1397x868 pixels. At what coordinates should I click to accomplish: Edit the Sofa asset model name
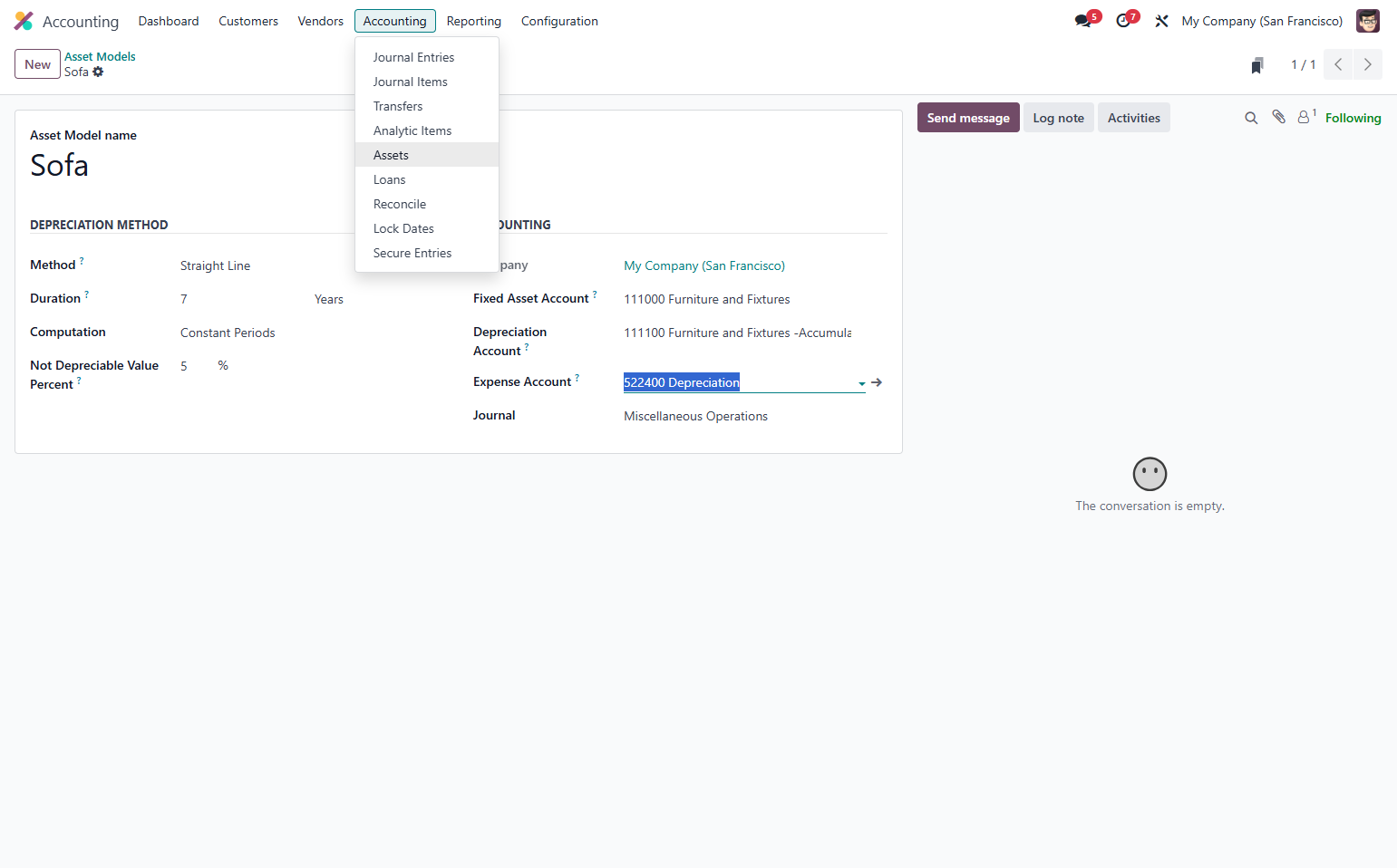[59, 165]
